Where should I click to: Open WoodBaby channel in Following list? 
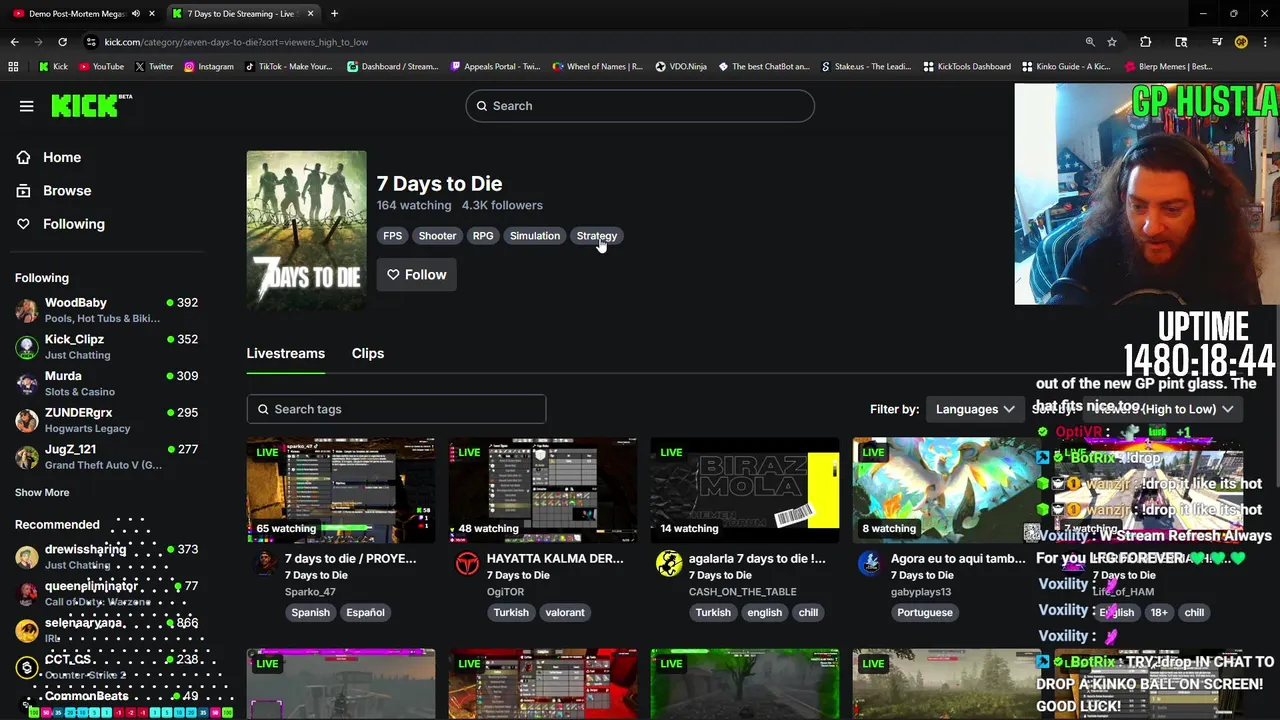click(106, 310)
